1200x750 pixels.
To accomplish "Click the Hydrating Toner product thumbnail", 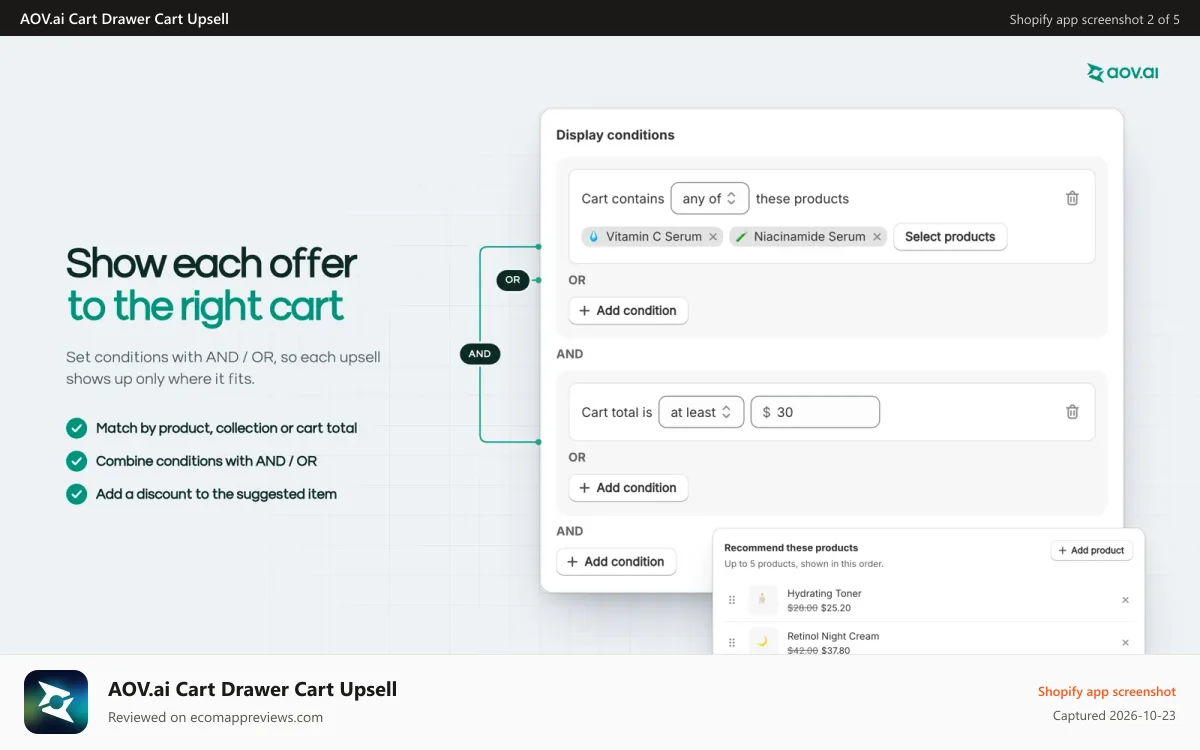I will click(x=763, y=600).
